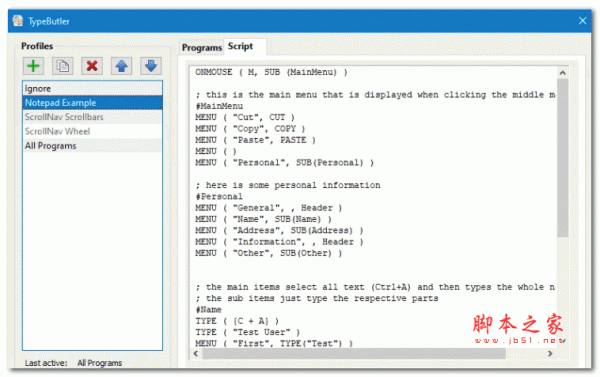The image size is (600, 377).
Task: Click the vertical scrollbar thumb in script
Action: click(x=562, y=158)
